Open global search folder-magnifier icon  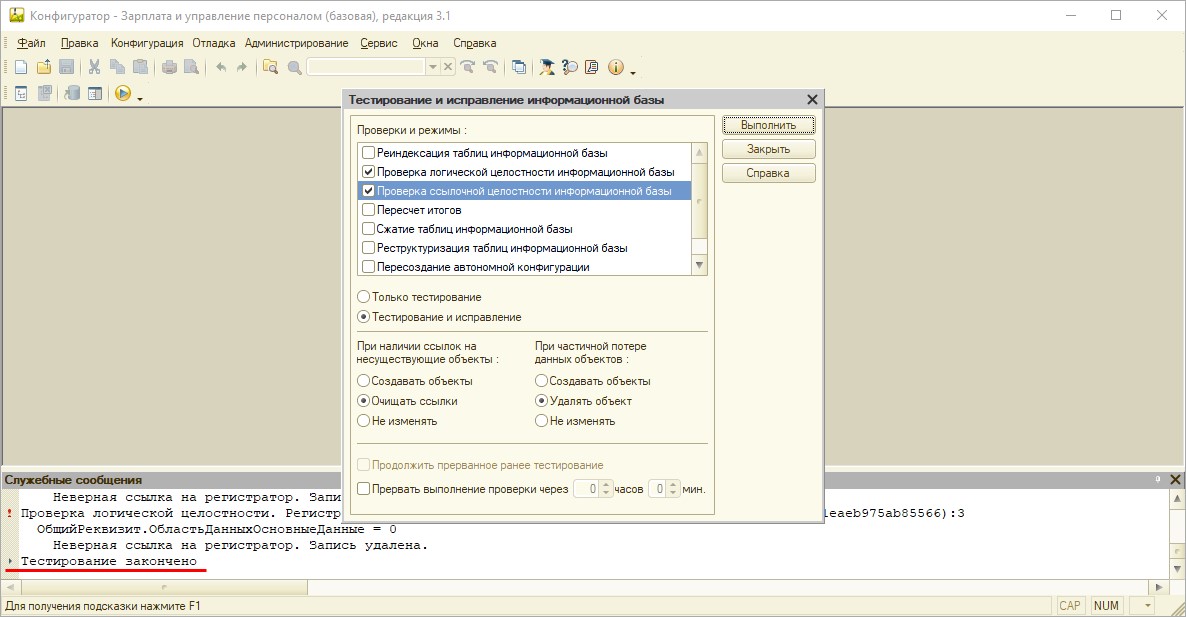(x=270, y=67)
